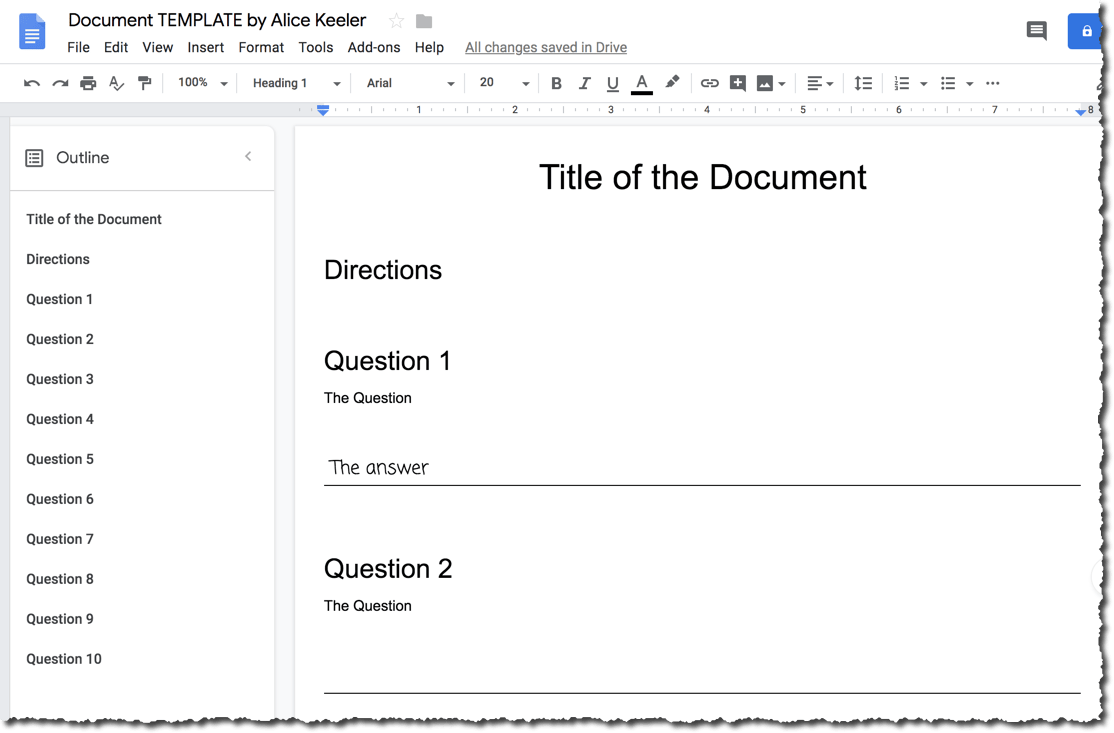Open the Format menu
Image resolution: width=1114 pixels, height=733 pixels.
point(261,47)
